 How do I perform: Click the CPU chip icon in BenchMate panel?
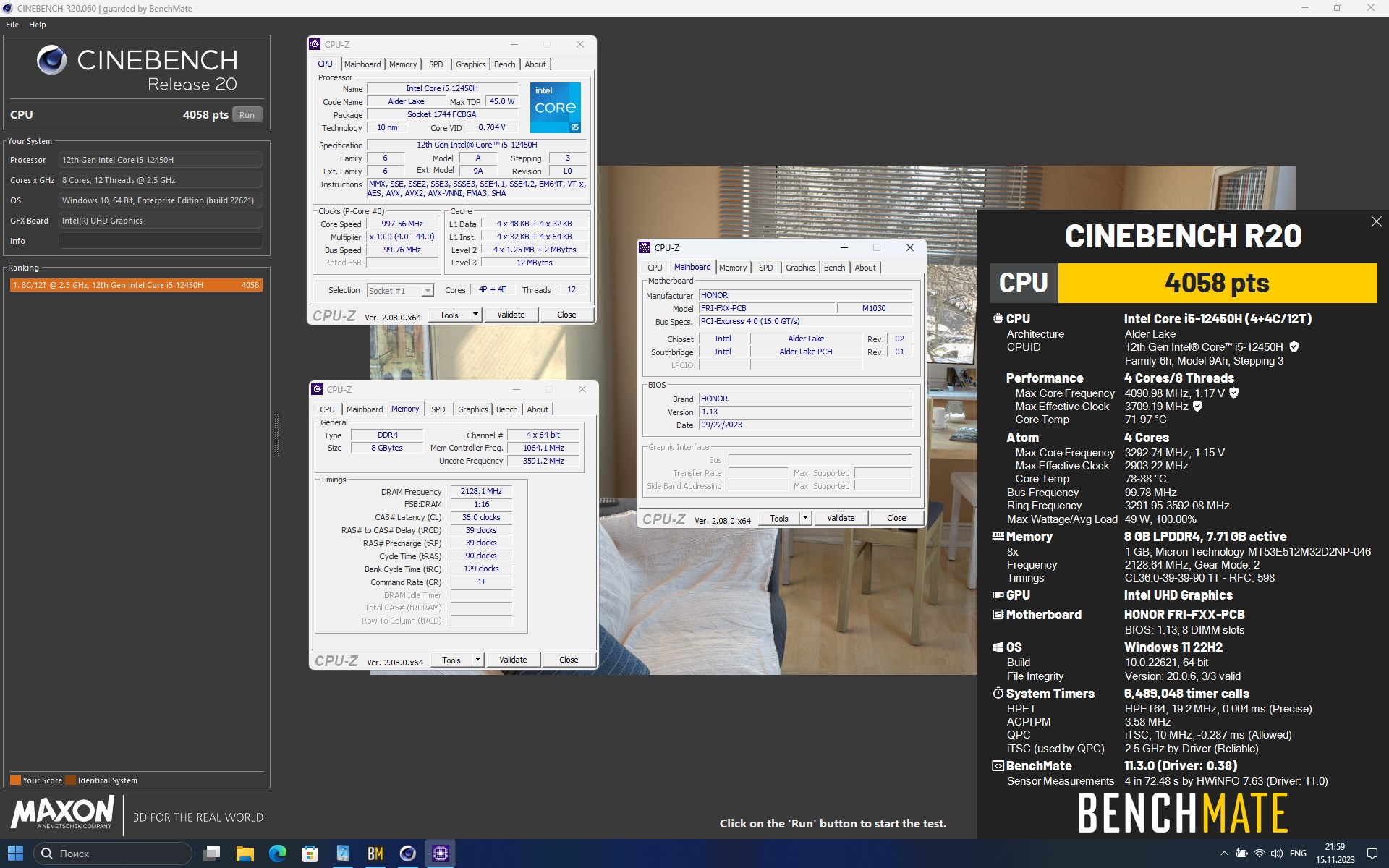click(x=998, y=318)
